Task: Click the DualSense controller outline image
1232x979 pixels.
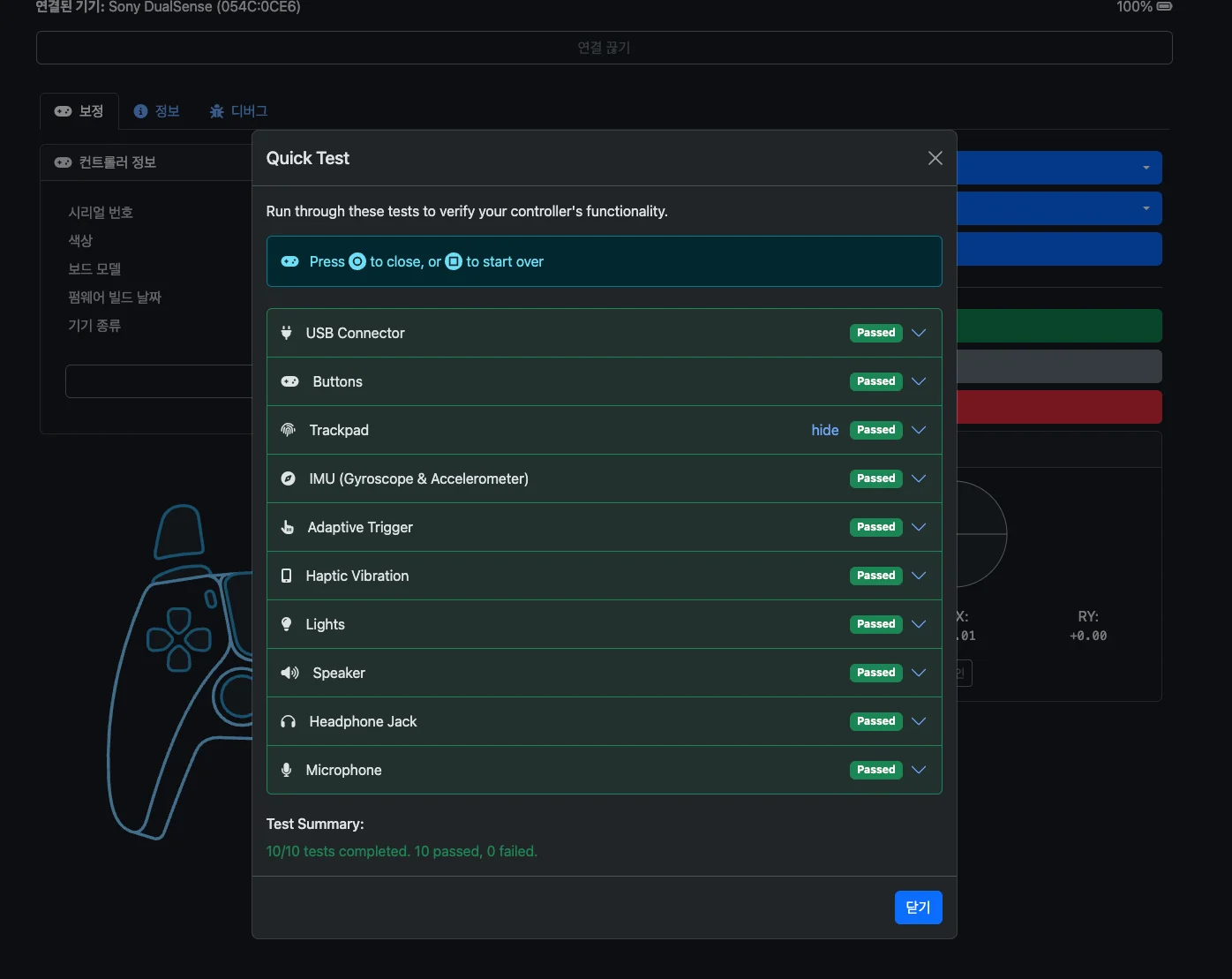Action: point(180,671)
